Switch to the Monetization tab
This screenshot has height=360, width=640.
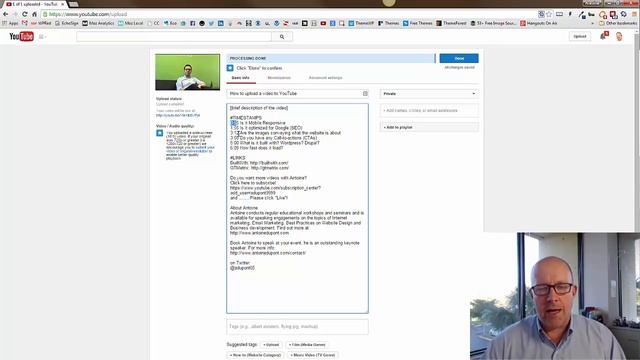(279, 78)
